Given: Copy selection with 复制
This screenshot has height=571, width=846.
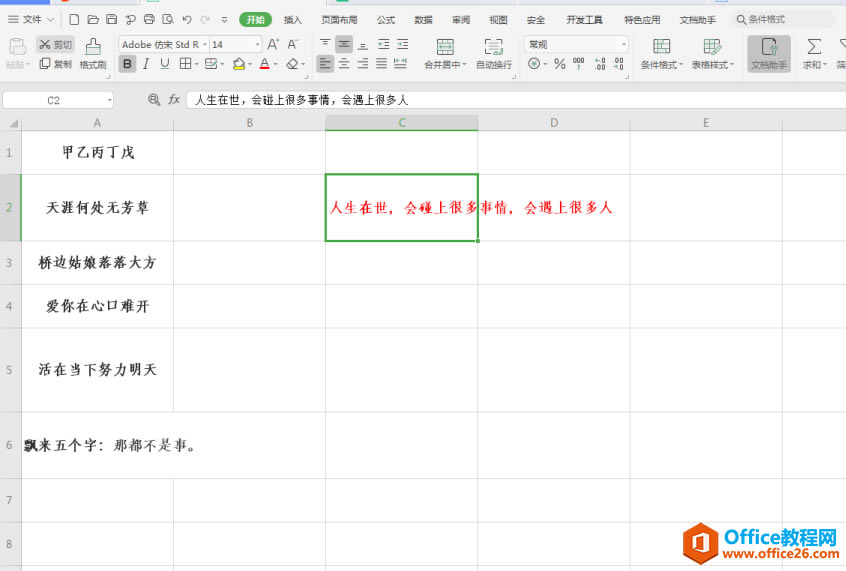Looking at the screenshot, I should click(56, 64).
